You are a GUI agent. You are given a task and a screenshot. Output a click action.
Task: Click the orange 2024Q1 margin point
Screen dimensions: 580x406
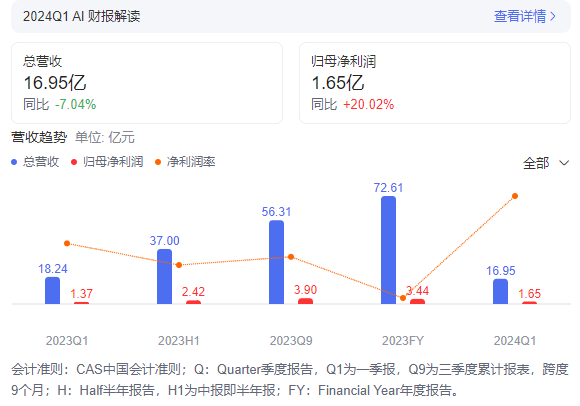515,196
